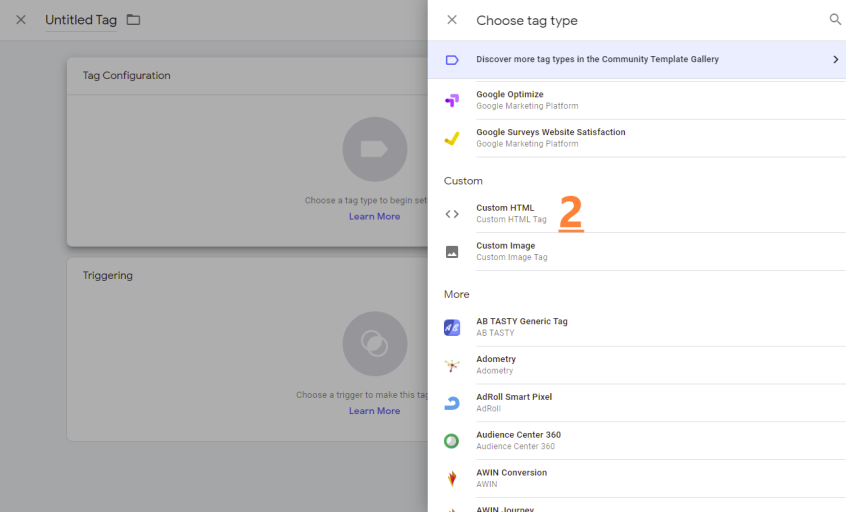The image size is (846, 512).
Task: Expand Community Template Gallery chevron arrow
Action: 836,59
